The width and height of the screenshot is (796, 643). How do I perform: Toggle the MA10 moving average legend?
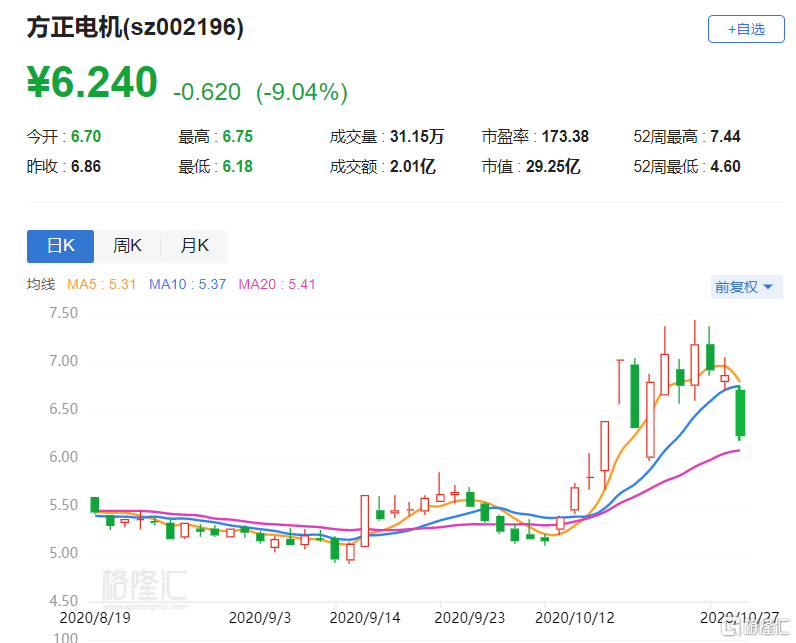point(187,284)
